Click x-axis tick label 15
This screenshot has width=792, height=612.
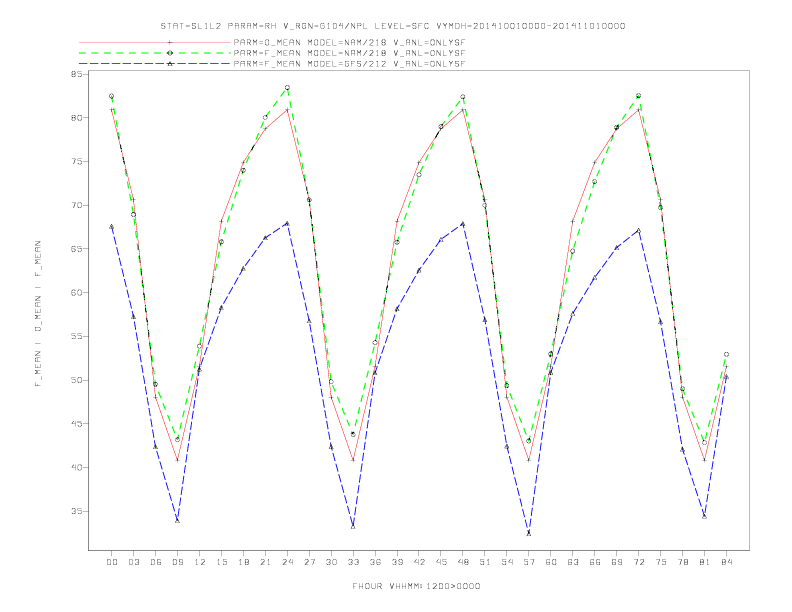click(x=222, y=562)
